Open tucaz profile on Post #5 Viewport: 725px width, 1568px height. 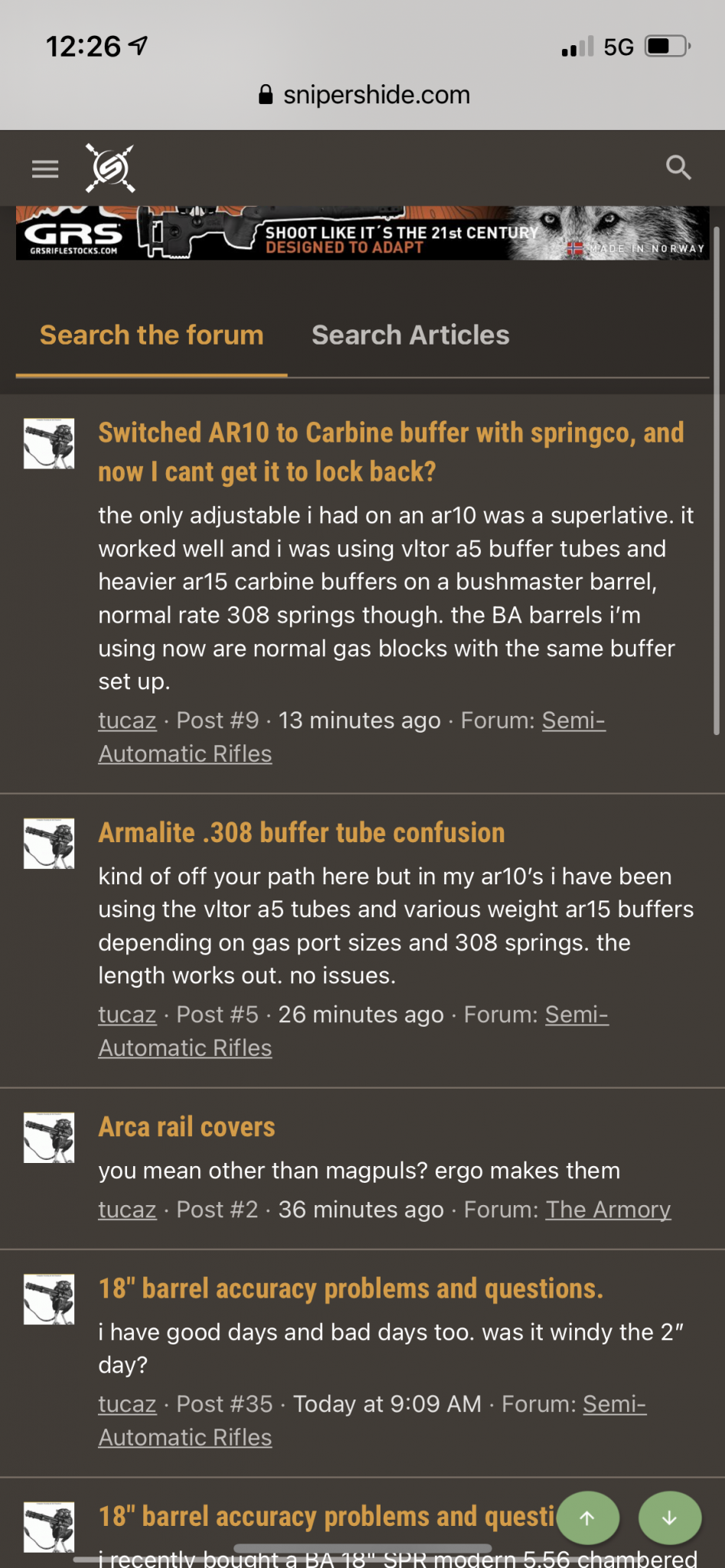127,1014
